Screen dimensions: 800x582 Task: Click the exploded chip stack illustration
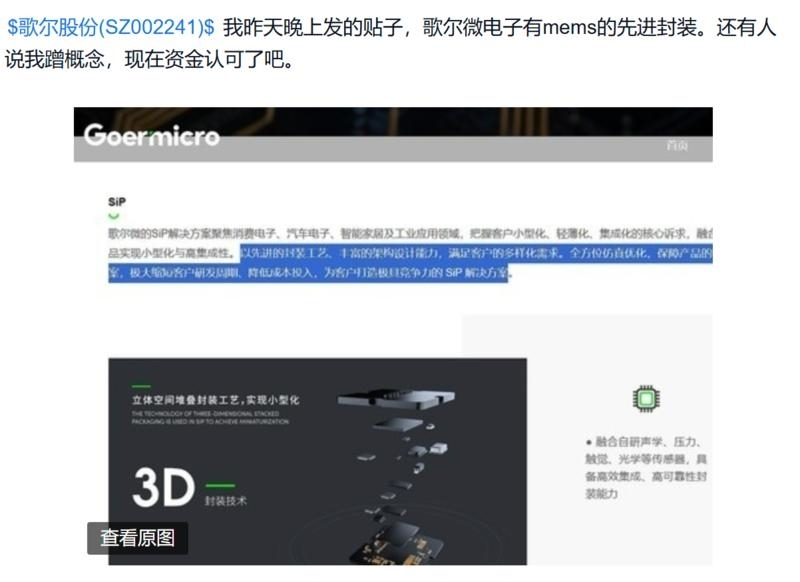[x=398, y=477]
